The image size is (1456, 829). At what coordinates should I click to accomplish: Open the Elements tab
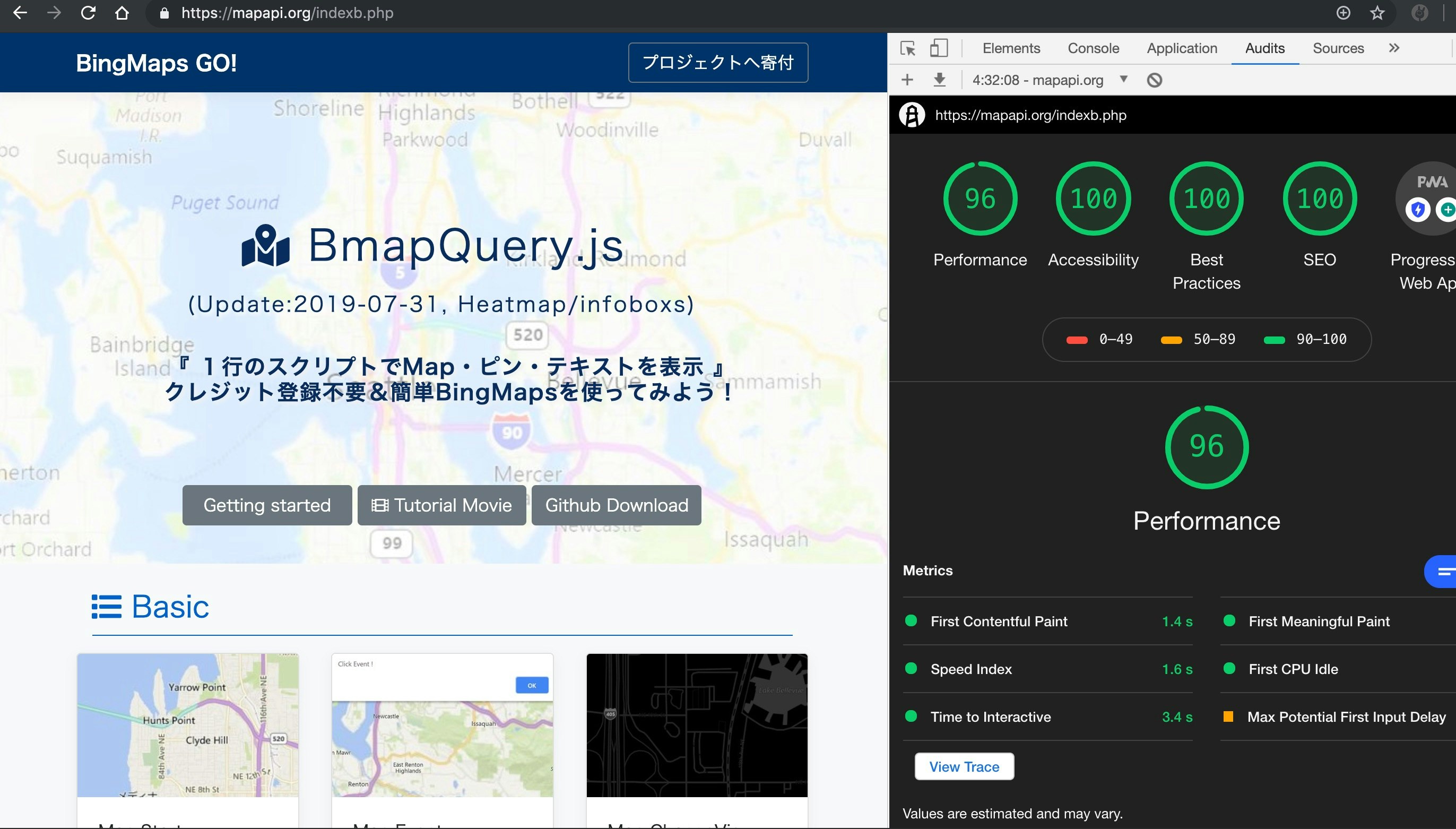(1011, 48)
